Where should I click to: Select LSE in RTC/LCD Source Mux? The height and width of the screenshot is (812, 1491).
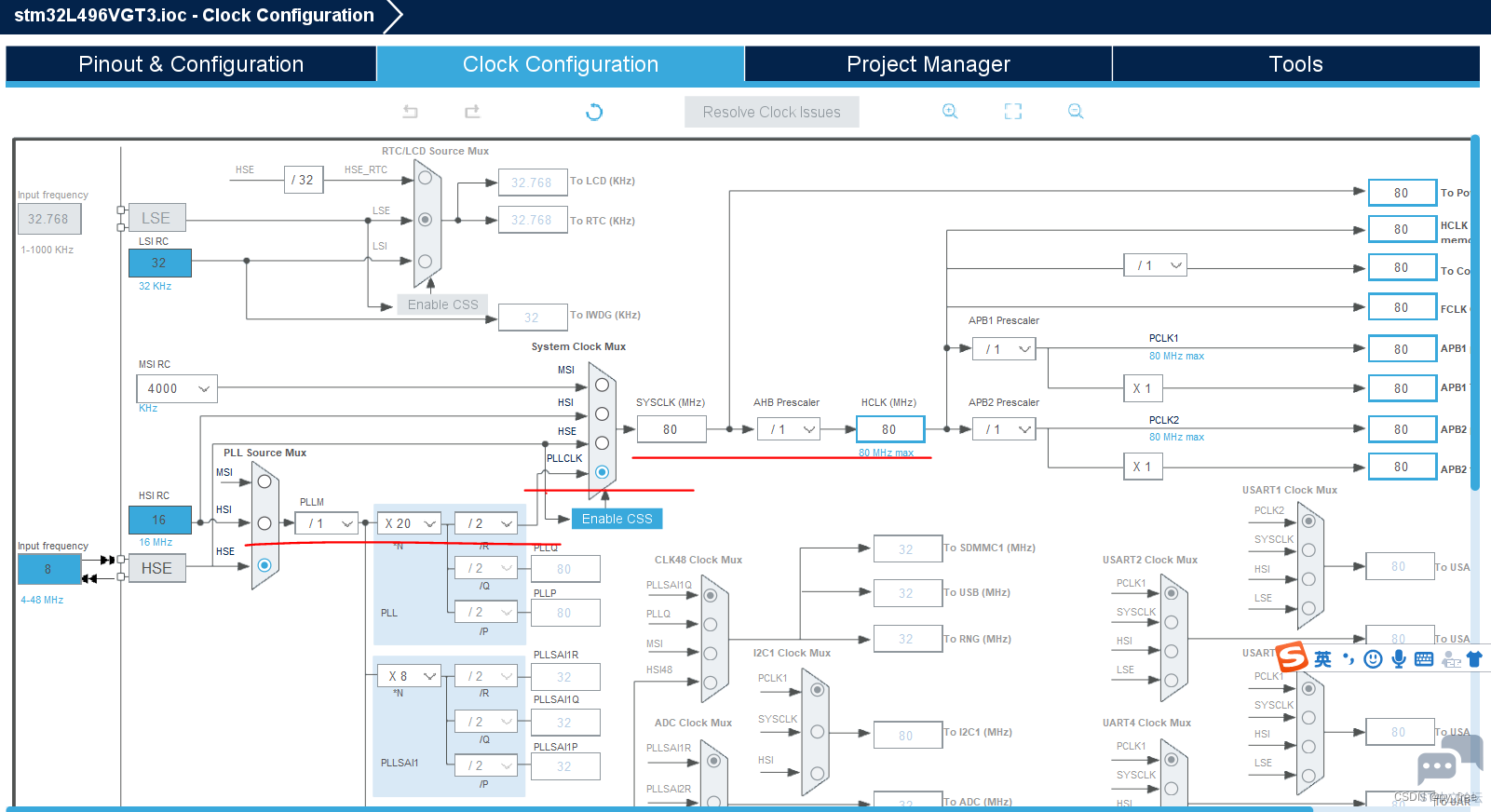tap(425, 220)
